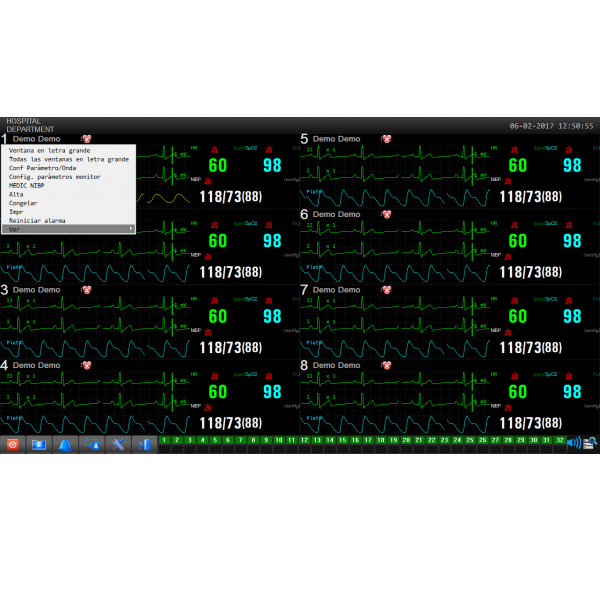The image size is (600, 600).
Task: Click the heart alarm icon beside bed 3 name
Action: click(86, 290)
